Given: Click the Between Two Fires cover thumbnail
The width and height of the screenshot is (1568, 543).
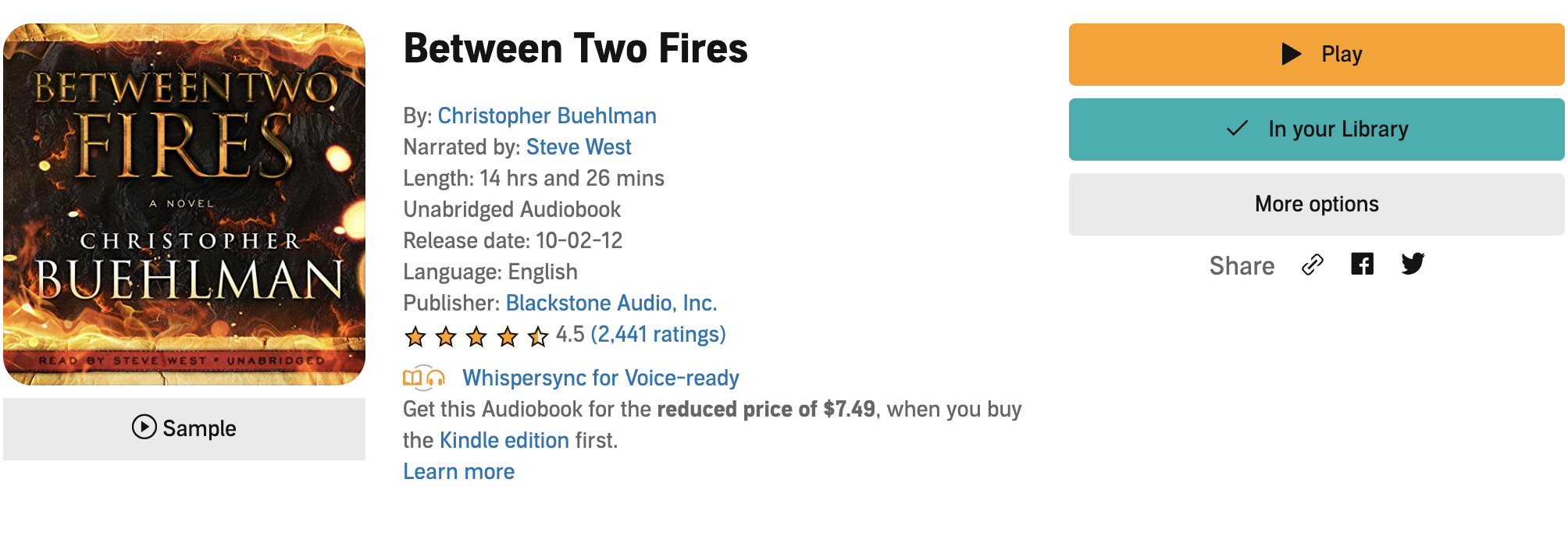Looking at the screenshot, I should [x=184, y=204].
